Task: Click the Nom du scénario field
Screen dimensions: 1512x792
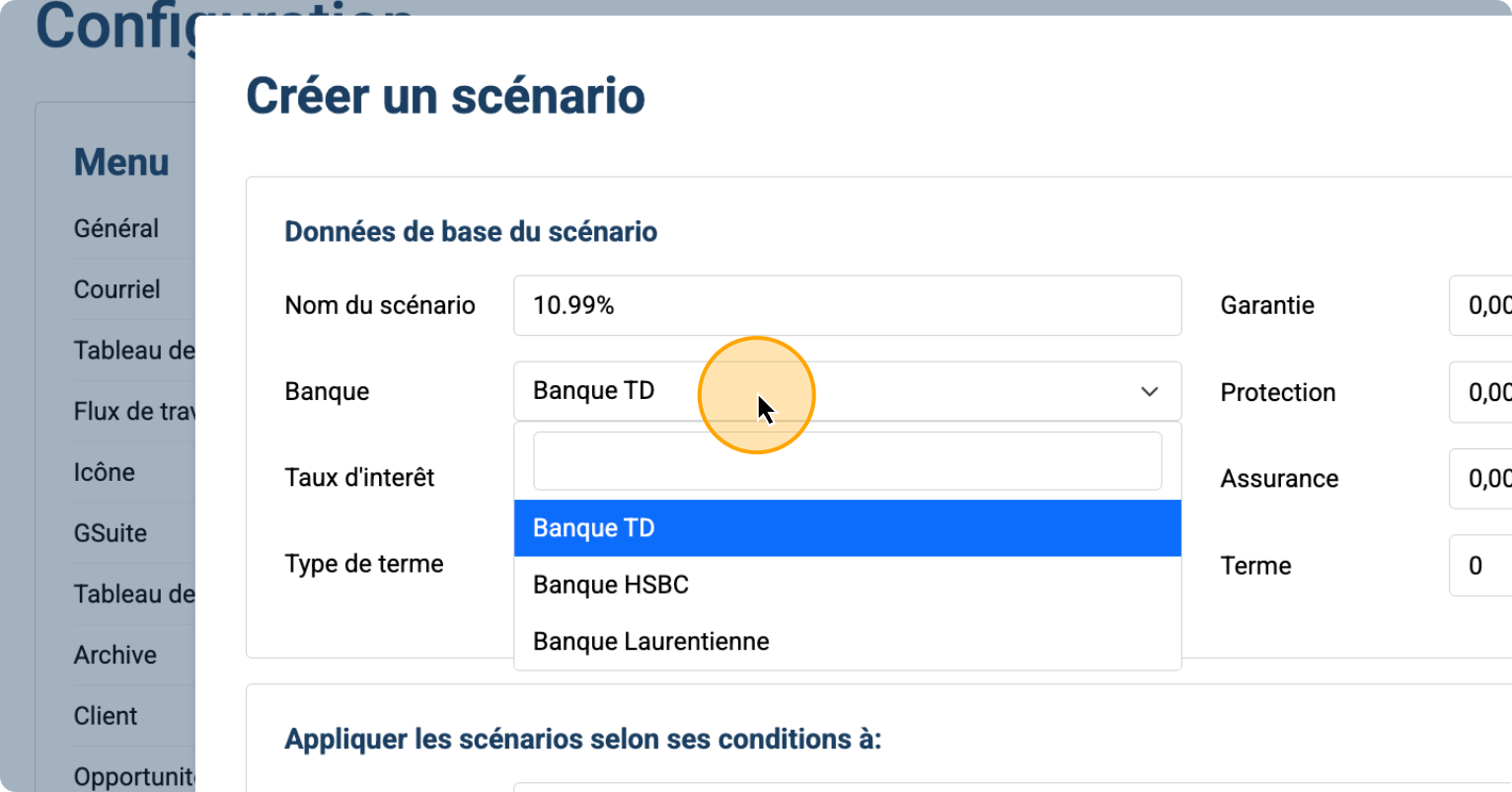Action: tap(847, 306)
